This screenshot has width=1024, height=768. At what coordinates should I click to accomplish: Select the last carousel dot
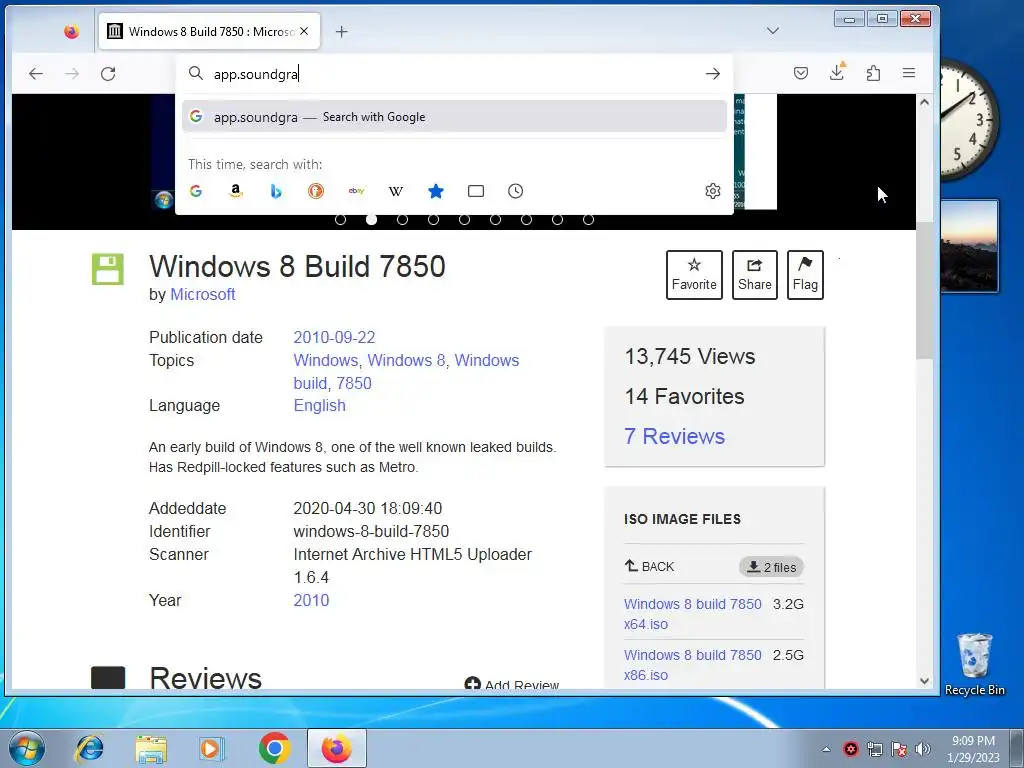pos(588,219)
